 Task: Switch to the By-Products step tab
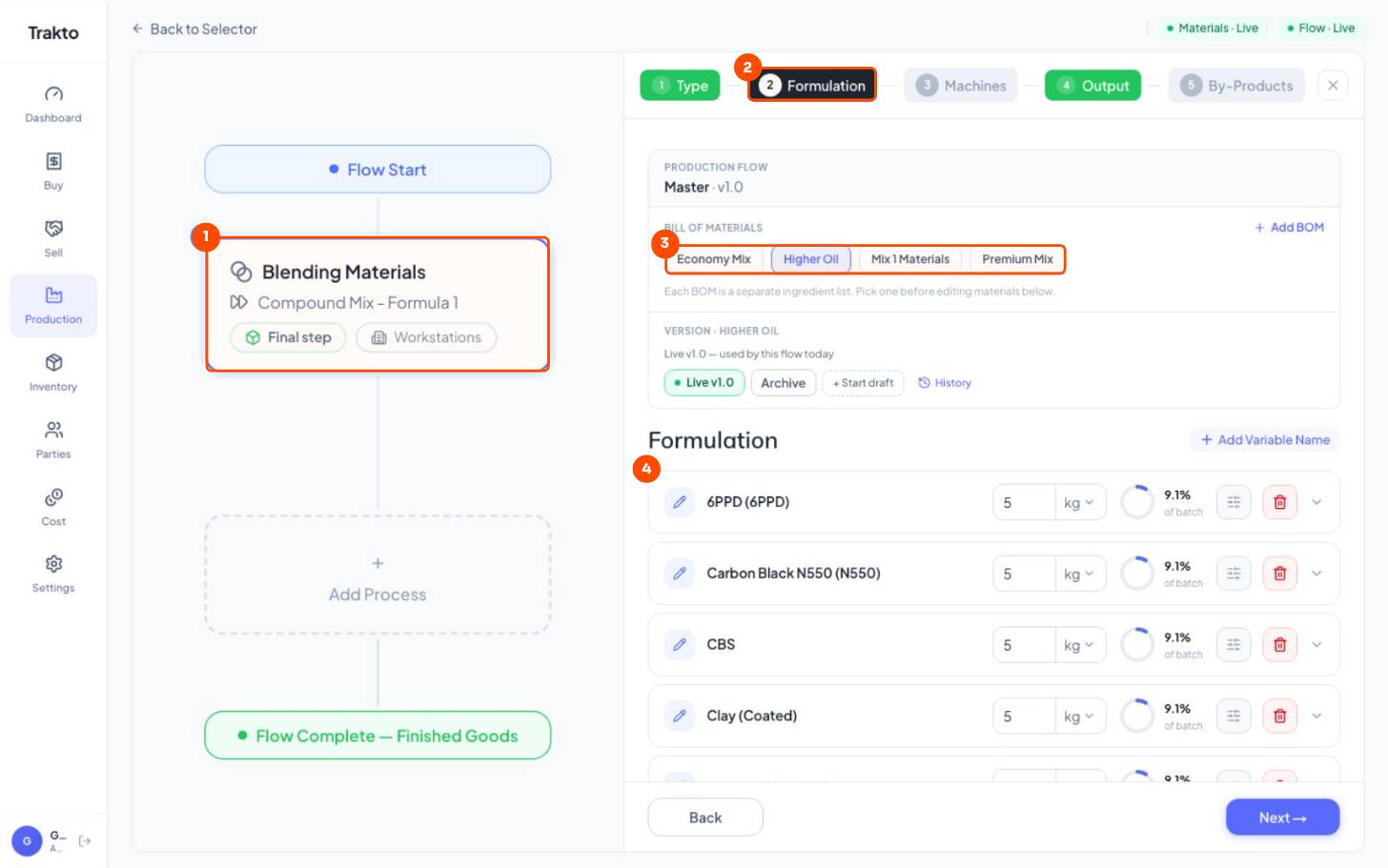[x=1236, y=86]
